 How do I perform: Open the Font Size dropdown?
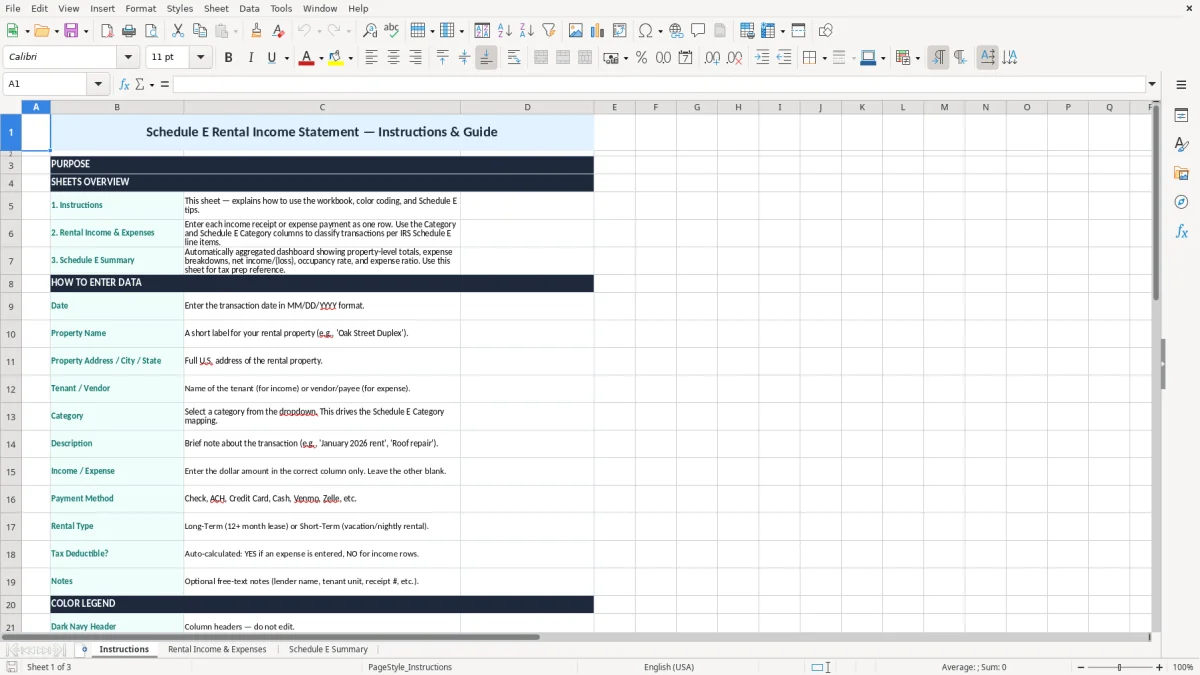pyautogui.click(x=200, y=58)
